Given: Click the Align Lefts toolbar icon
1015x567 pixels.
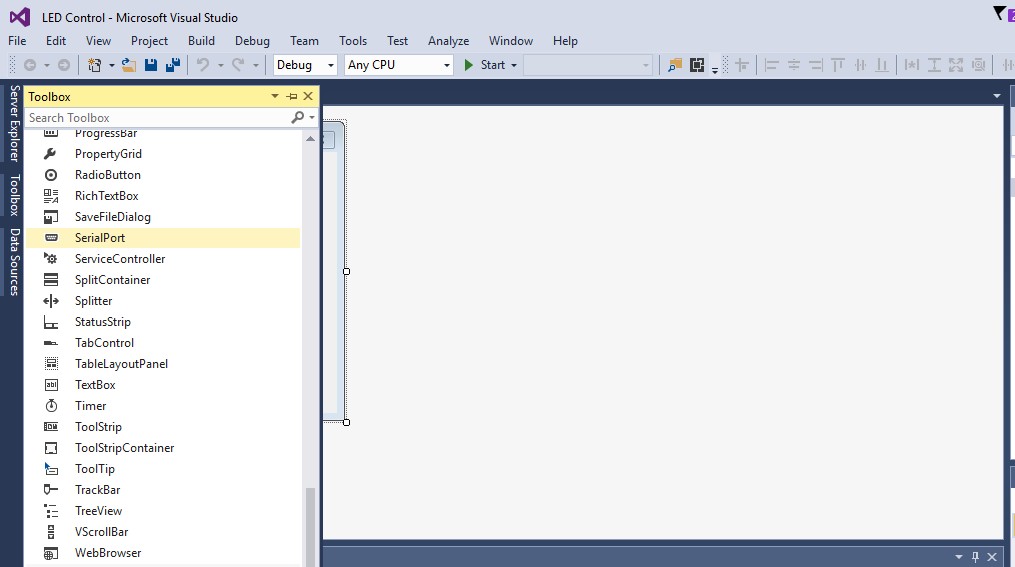Looking at the screenshot, I should click(x=771, y=65).
